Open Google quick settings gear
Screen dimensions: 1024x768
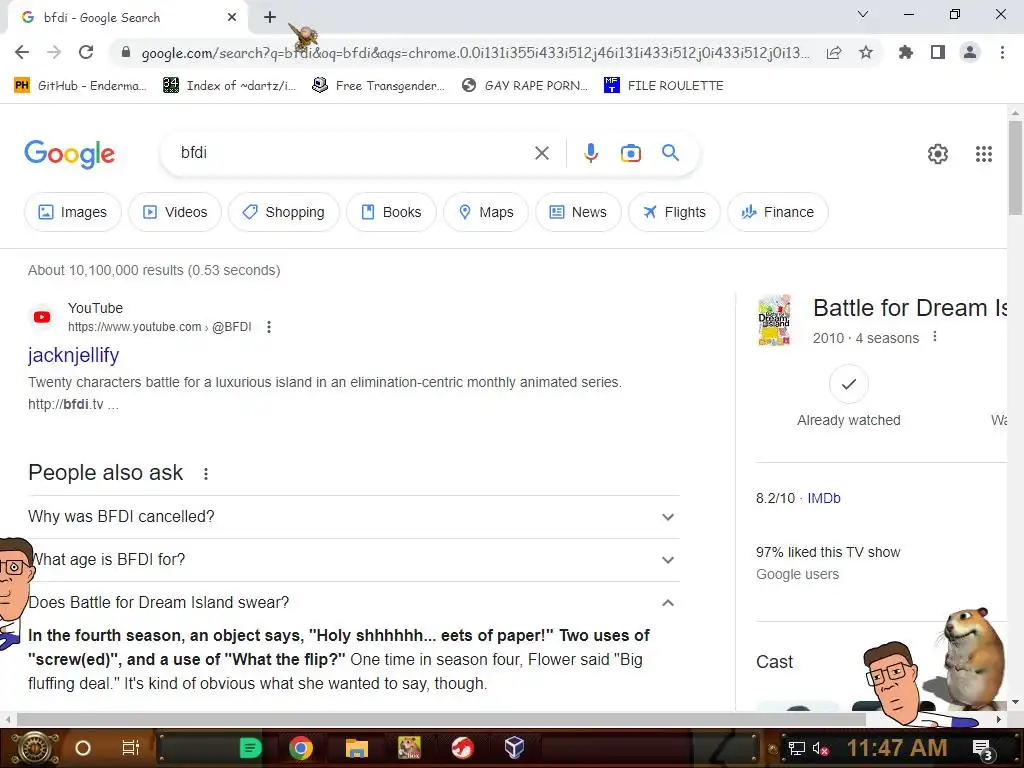coord(938,153)
